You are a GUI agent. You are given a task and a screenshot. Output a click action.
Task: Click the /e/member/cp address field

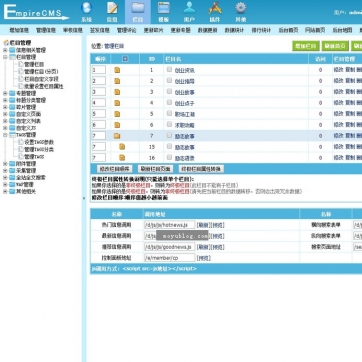point(169,258)
